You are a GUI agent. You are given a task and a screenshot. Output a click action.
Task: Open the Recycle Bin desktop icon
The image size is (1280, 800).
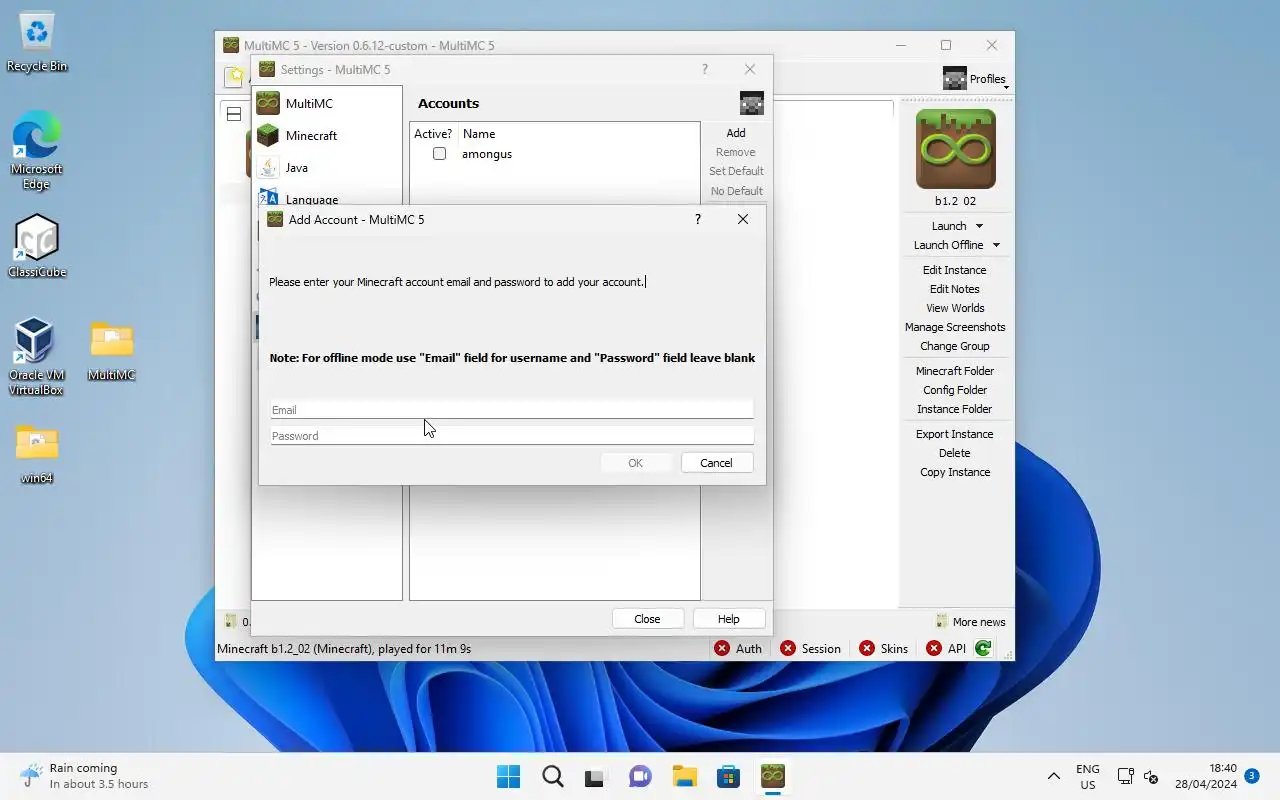[x=37, y=42]
